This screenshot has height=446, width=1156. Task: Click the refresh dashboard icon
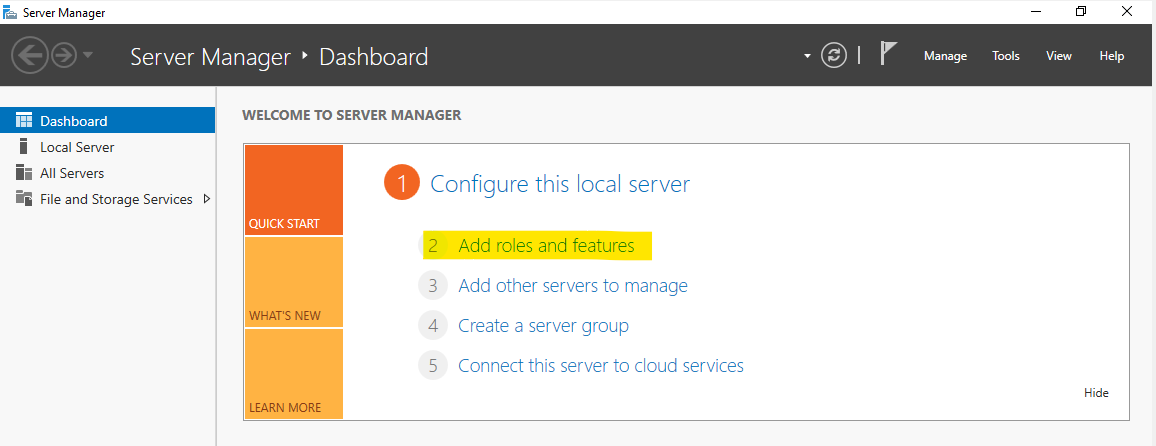(833, 56)
